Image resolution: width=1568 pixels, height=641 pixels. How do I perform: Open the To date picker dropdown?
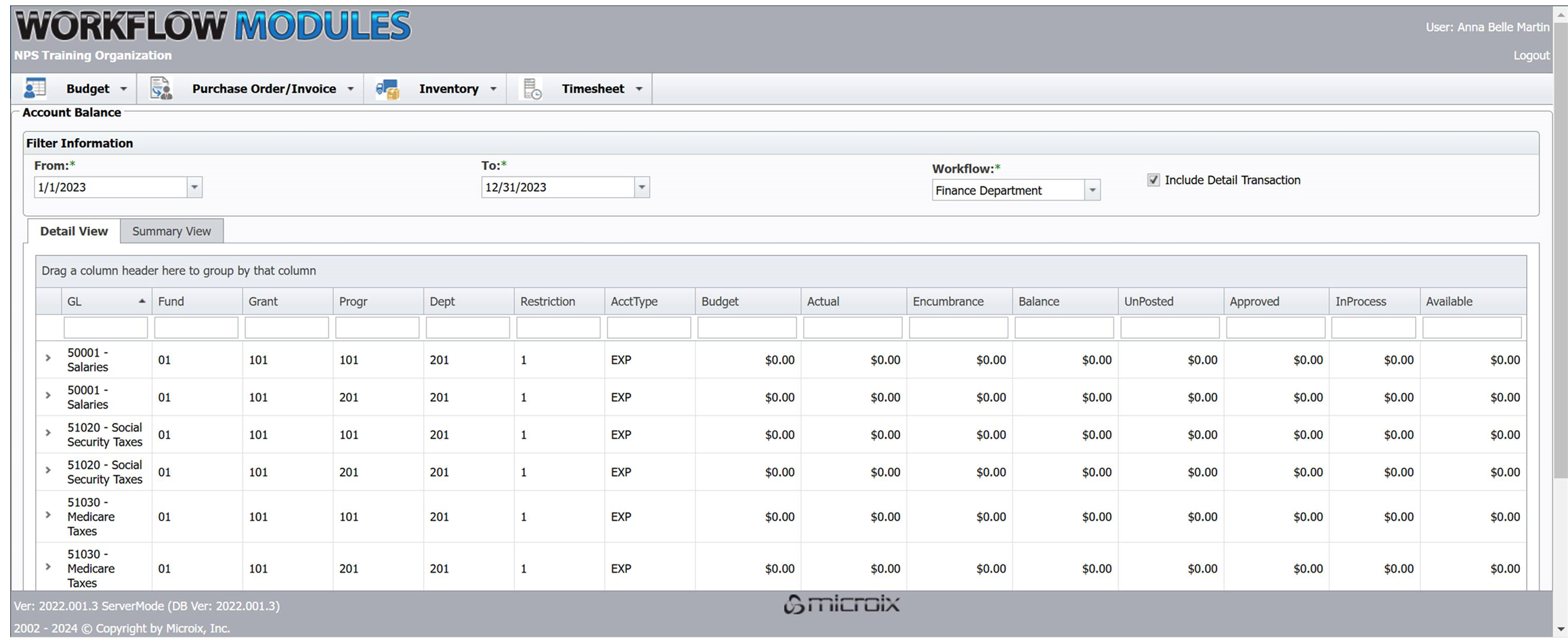click(x=641, y=187)
